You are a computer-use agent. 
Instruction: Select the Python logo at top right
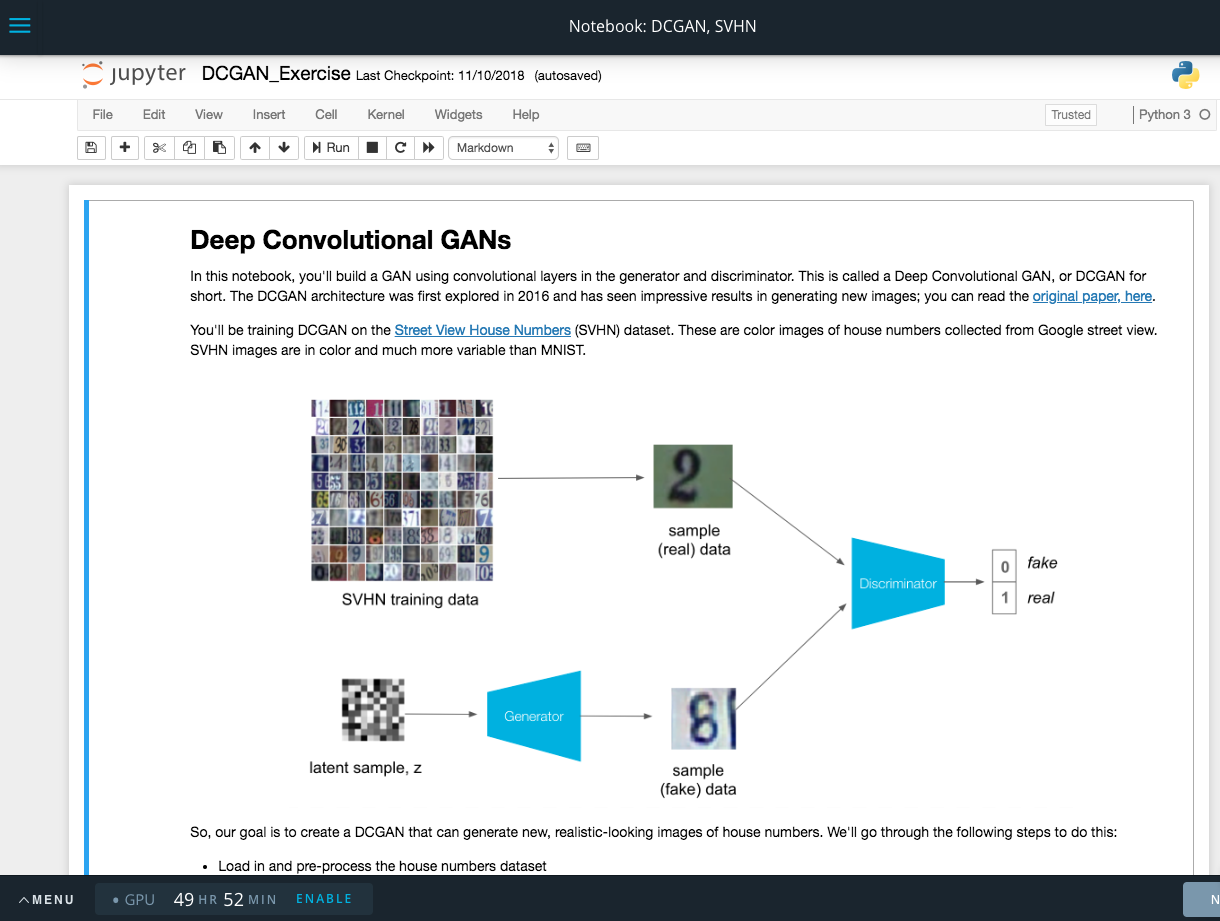pos(1185,74)
